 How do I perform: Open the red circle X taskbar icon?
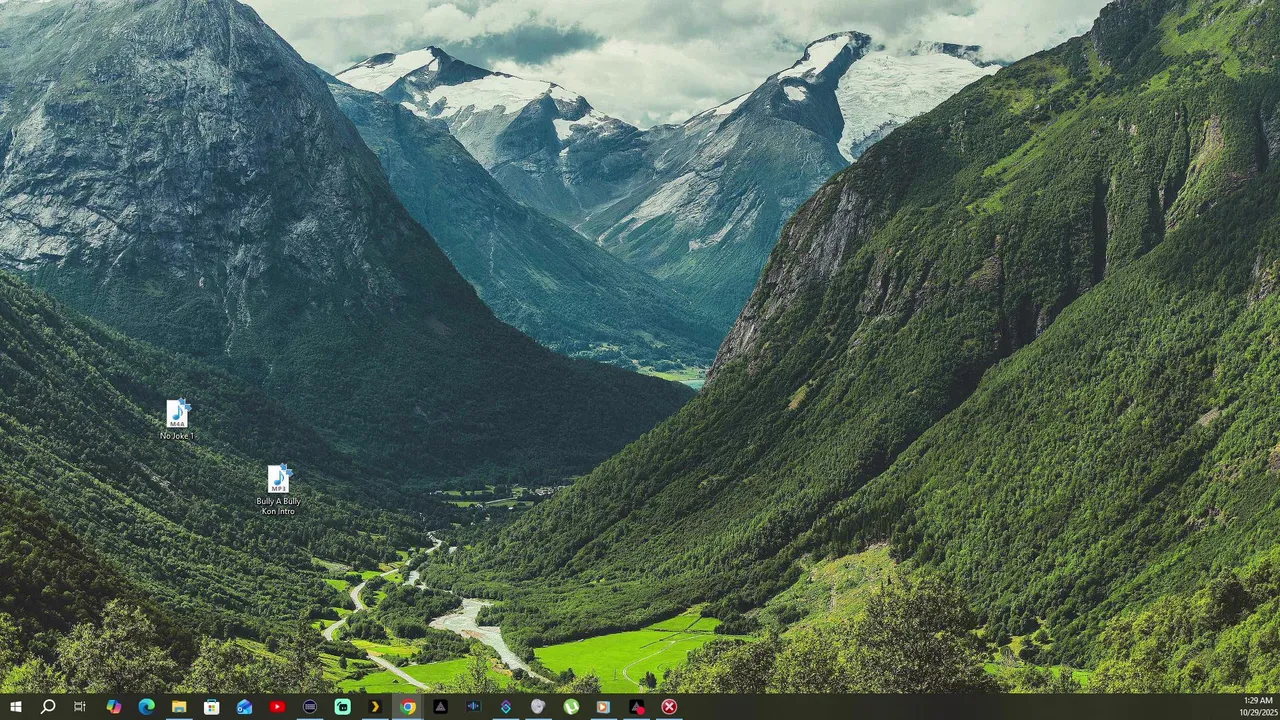669,707
